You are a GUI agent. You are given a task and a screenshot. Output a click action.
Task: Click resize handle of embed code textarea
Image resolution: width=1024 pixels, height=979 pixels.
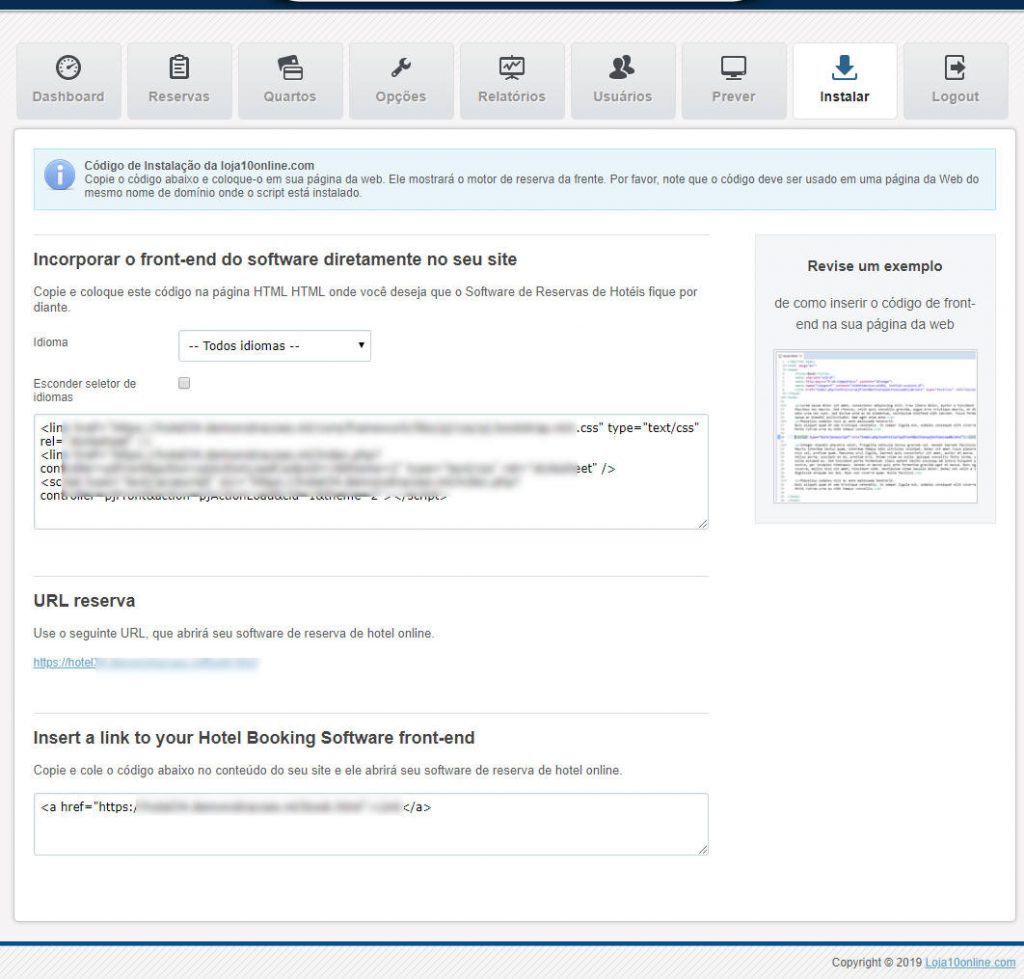[703, 523]
